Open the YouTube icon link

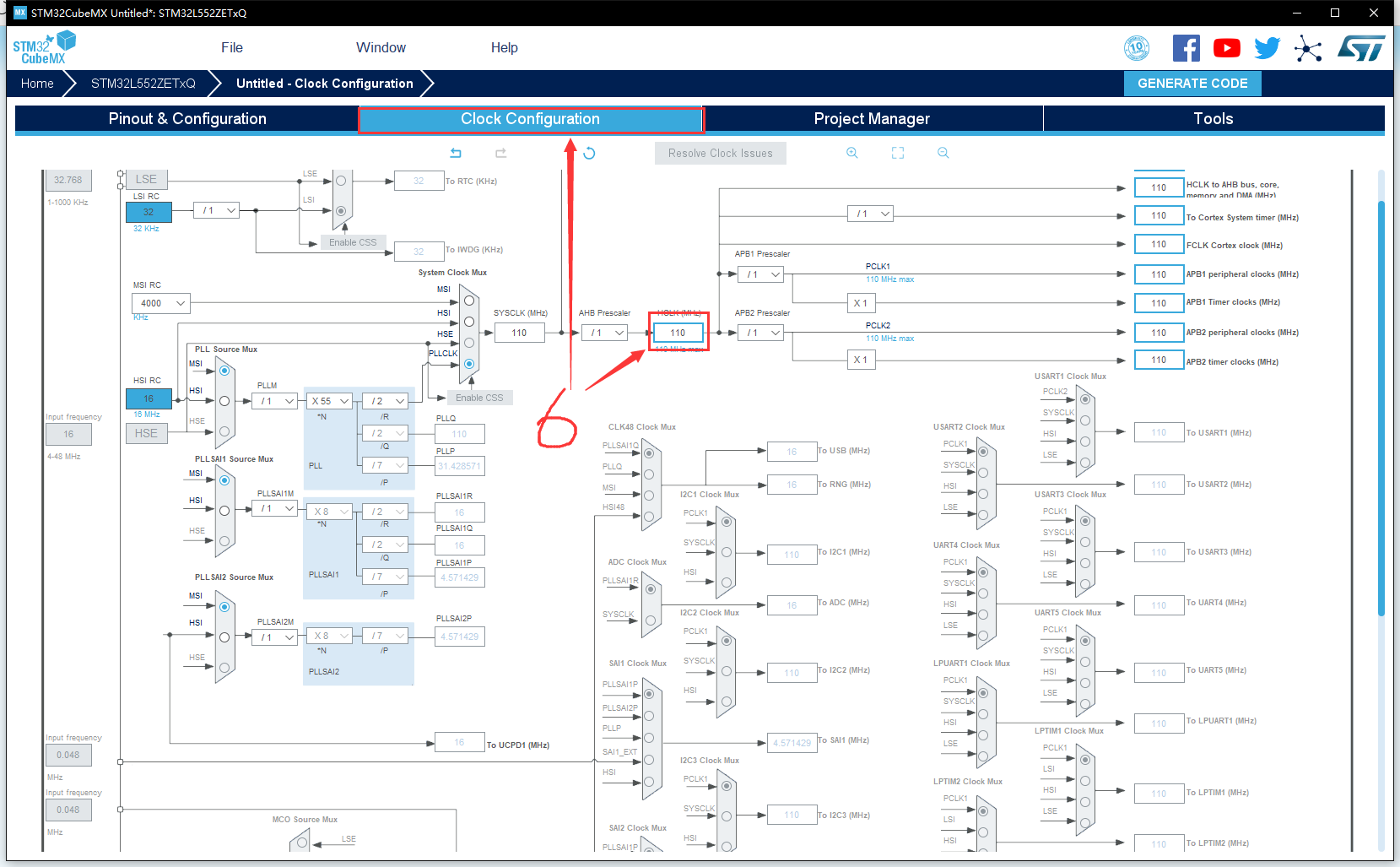[x=1227, y=48]
